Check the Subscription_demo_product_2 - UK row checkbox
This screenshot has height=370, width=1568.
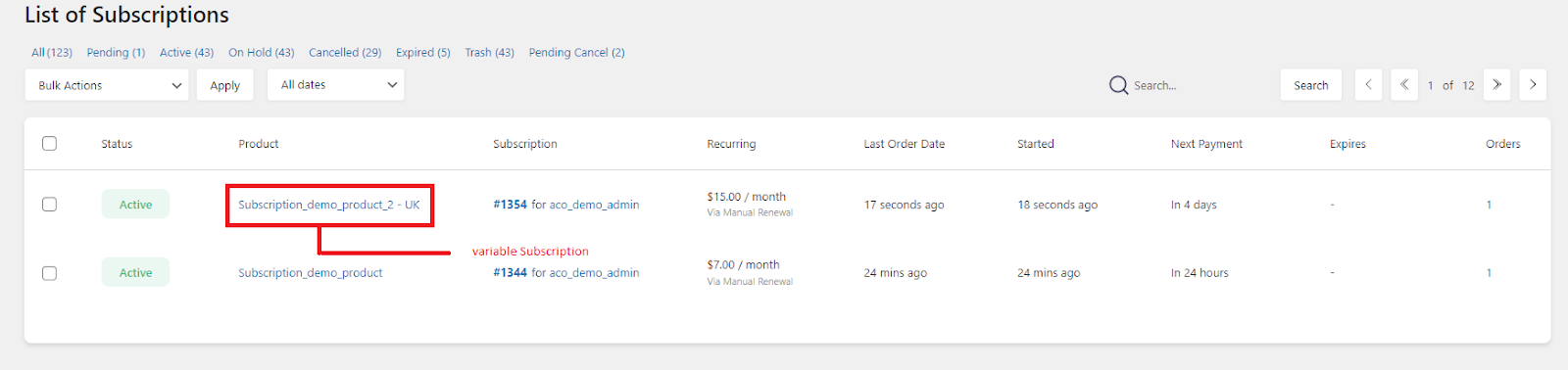coord(49,205)
